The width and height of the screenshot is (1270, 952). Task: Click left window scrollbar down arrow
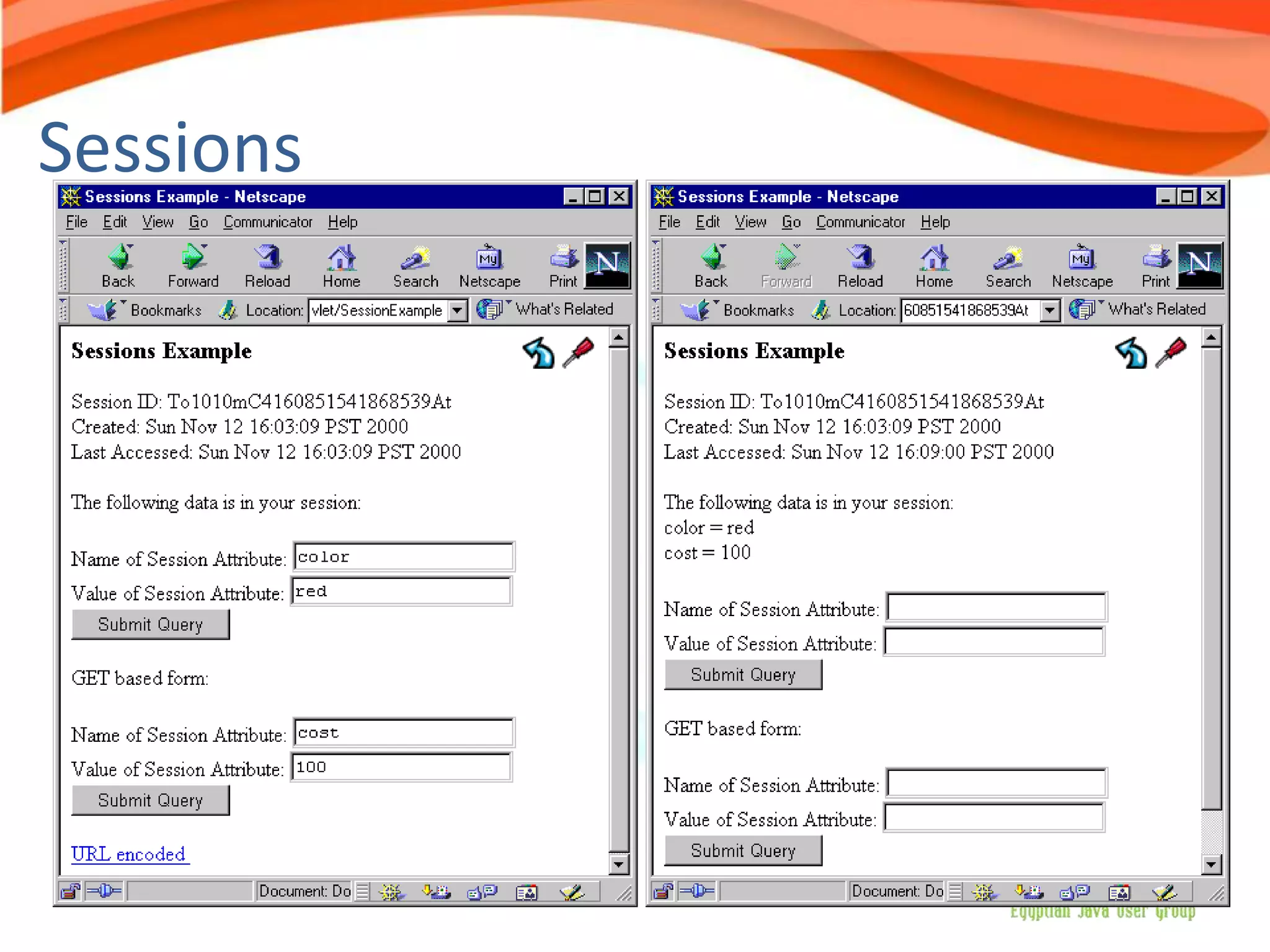click(x=618, y=863)
